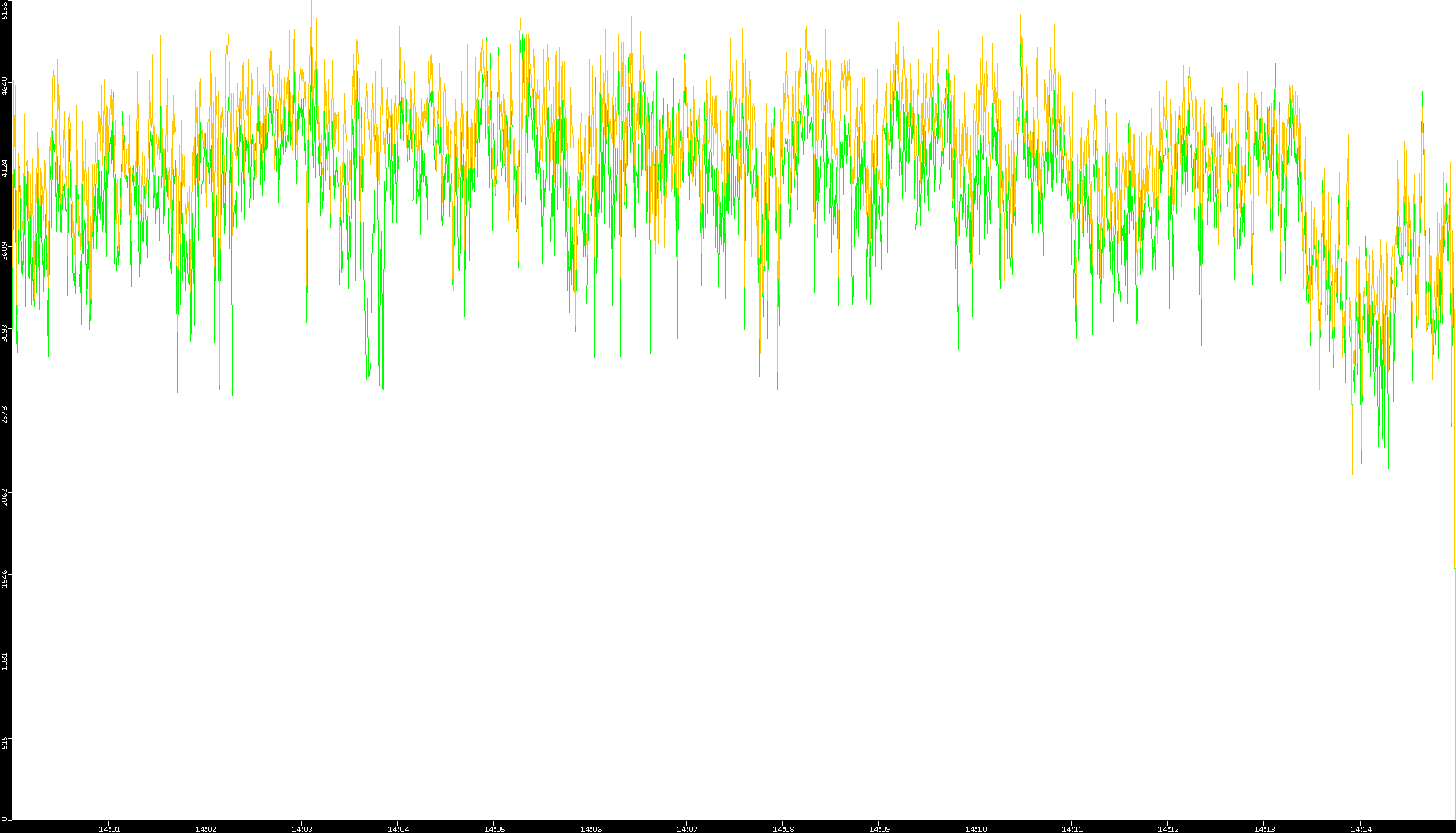Image resolution: width=1456 pixels, height=833 pixels.
Task: Select the 14:07 tick label
Action: point(687,829)
